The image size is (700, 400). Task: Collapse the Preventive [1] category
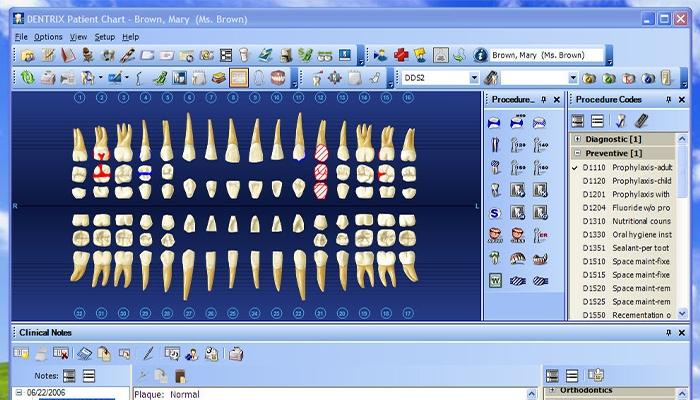point(577,153)
